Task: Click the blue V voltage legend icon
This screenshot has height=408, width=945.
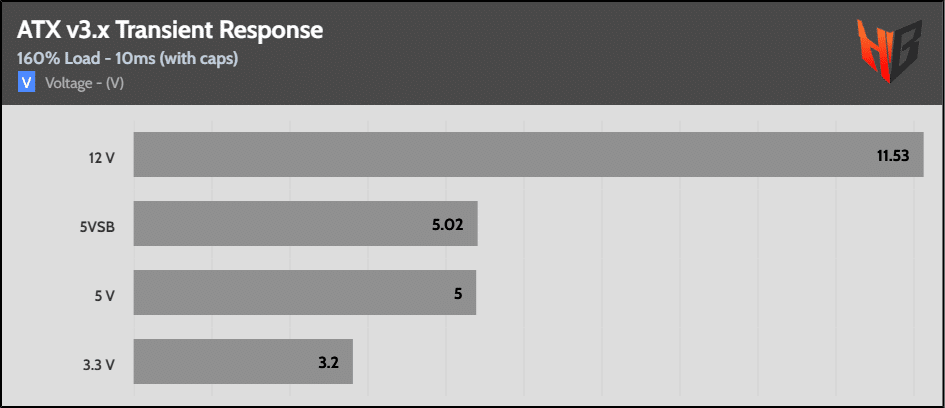Action: pos(26,83)
